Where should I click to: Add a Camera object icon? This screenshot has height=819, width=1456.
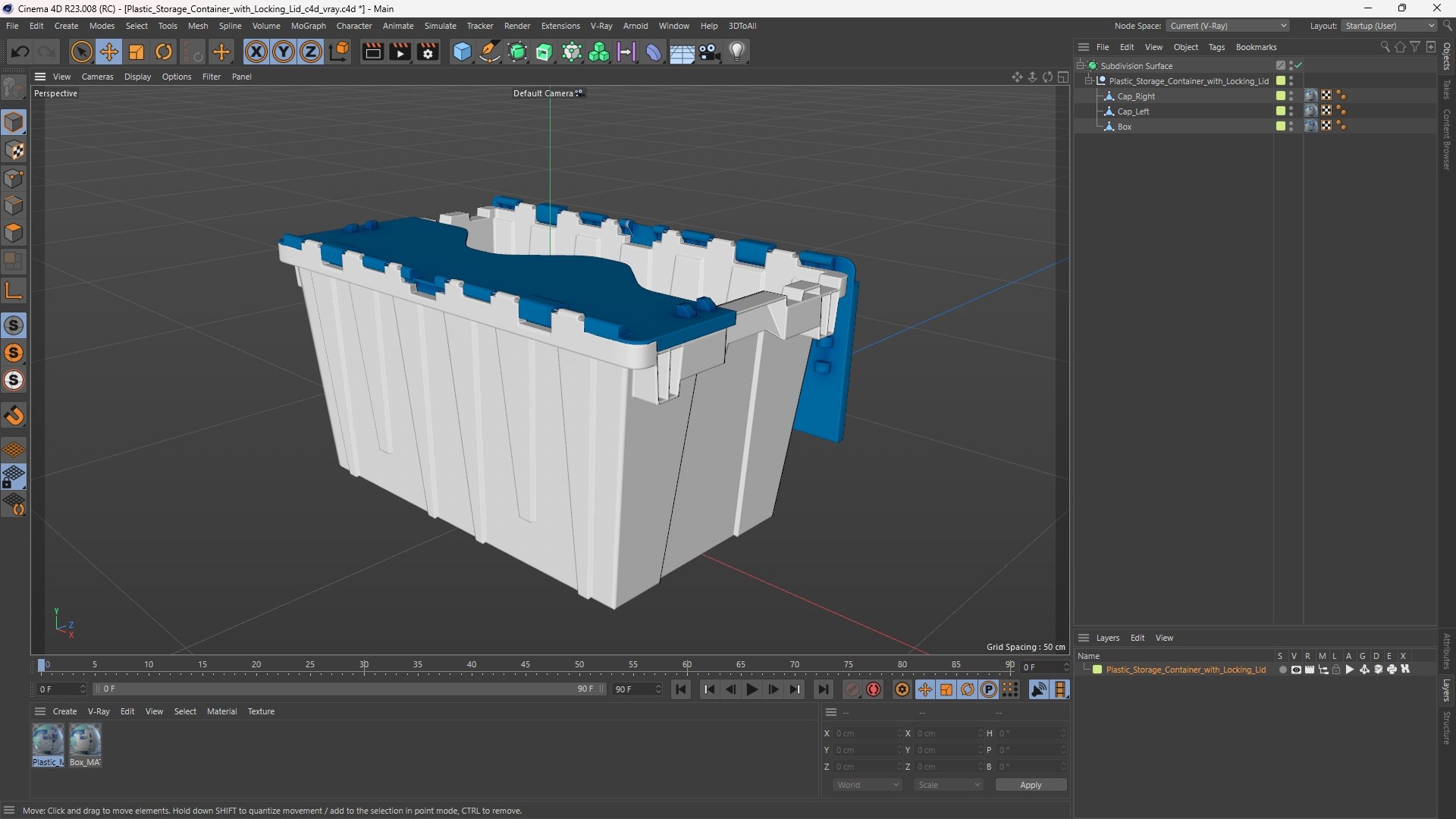710,52
